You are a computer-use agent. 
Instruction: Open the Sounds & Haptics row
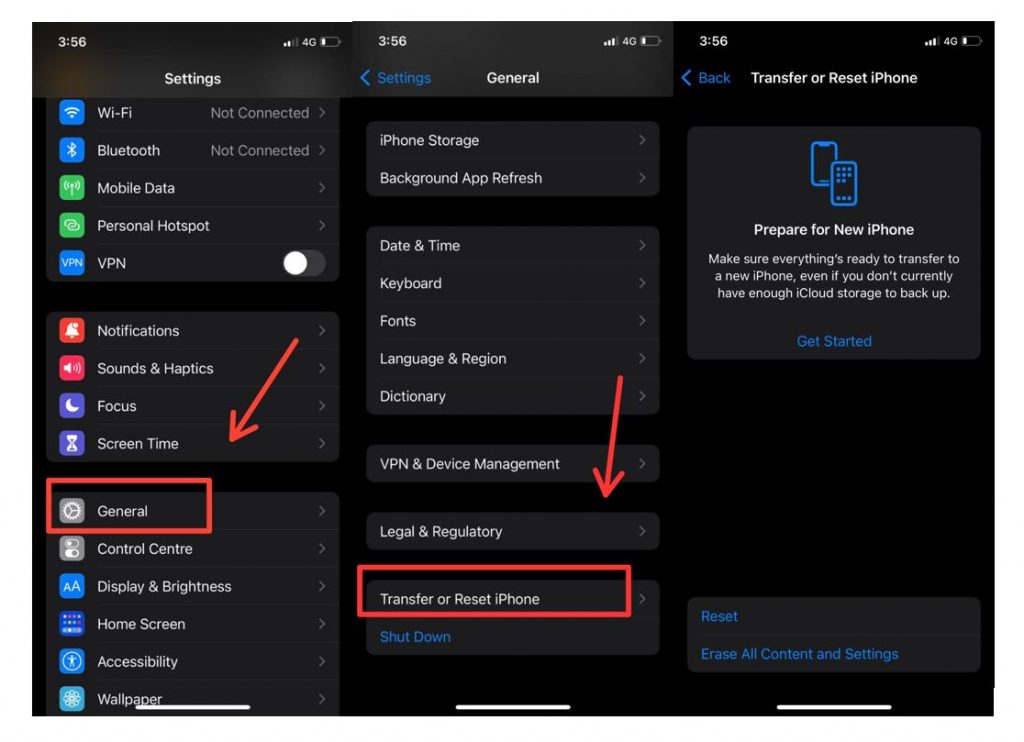(x=193, y=368)
